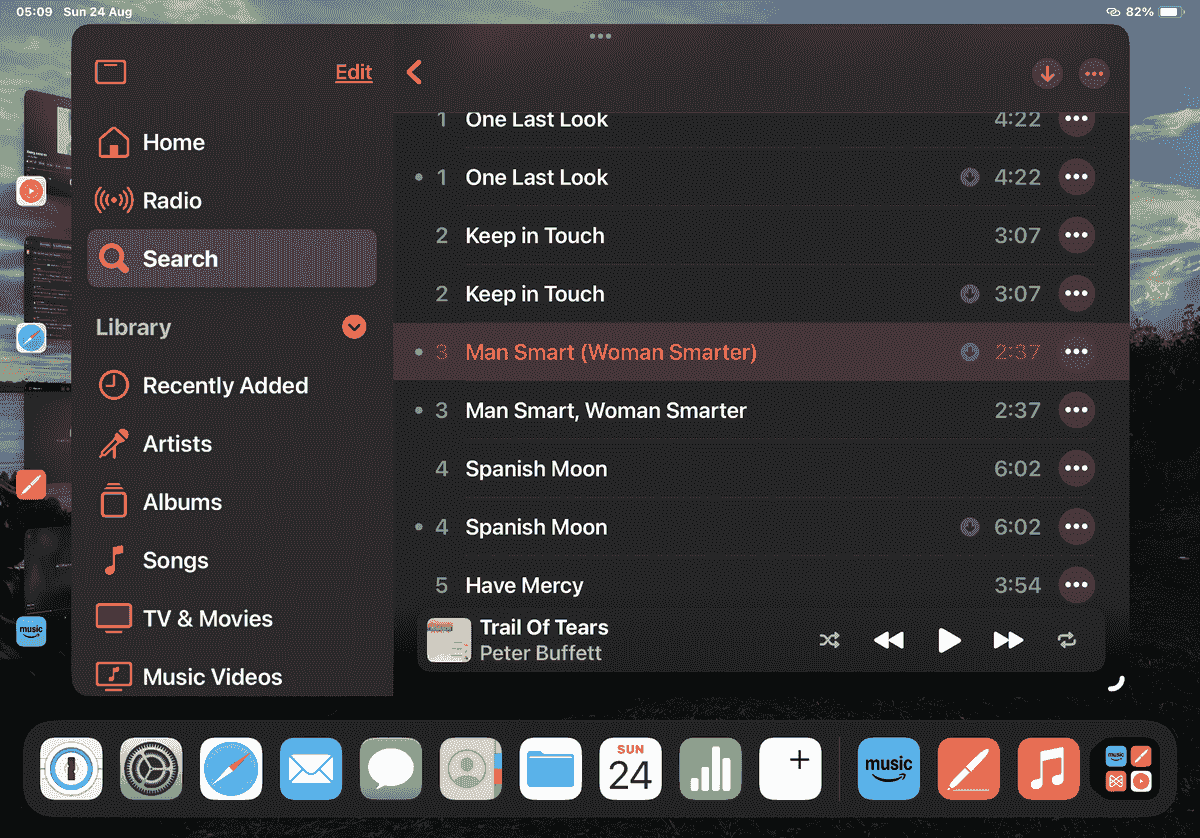Tap the 05:09 clock in status bar
This screenshot has height=838, width=1200.
pos(34,12)
